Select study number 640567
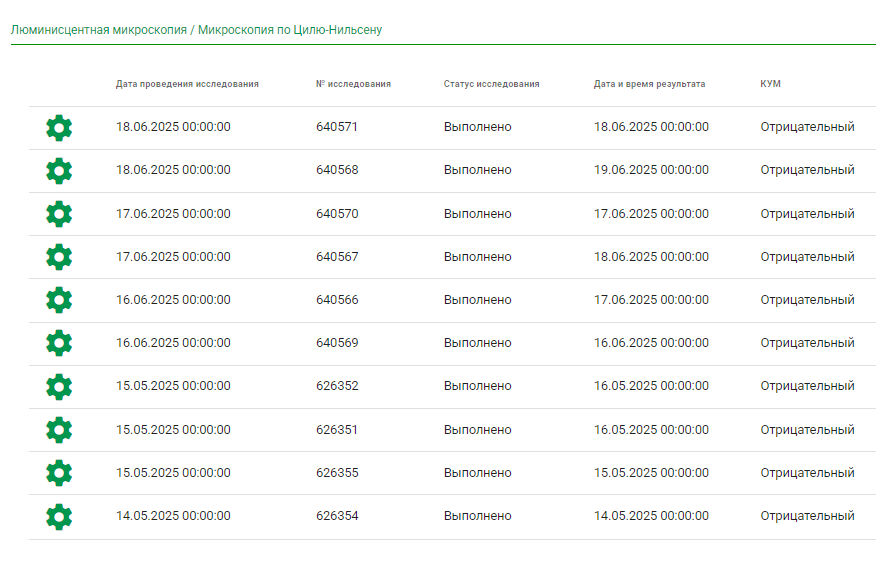Viewport: 876px width, 572px height. (x=337, y=257)
